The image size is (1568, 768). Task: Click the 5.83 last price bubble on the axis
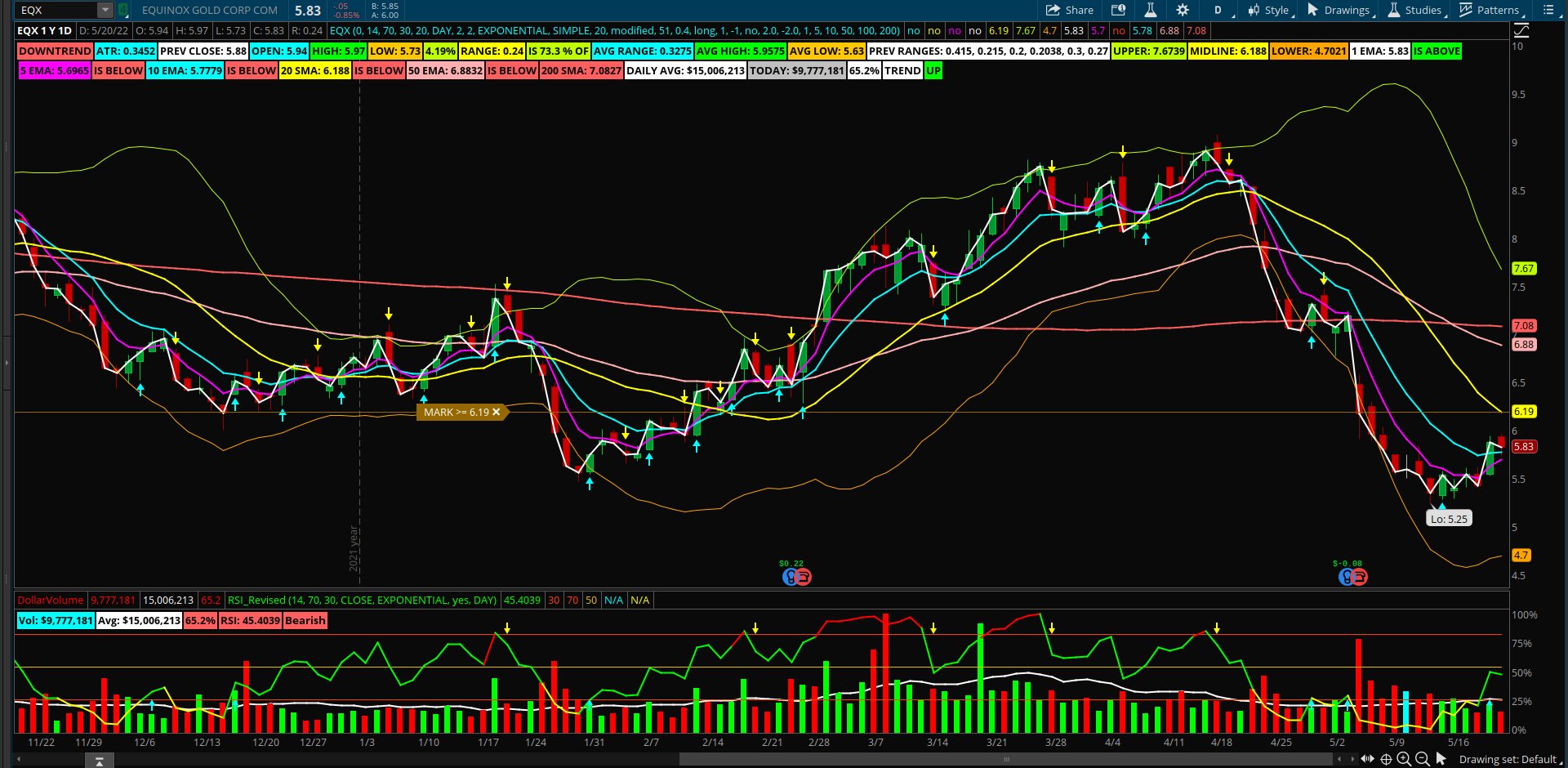[1524, 447]
